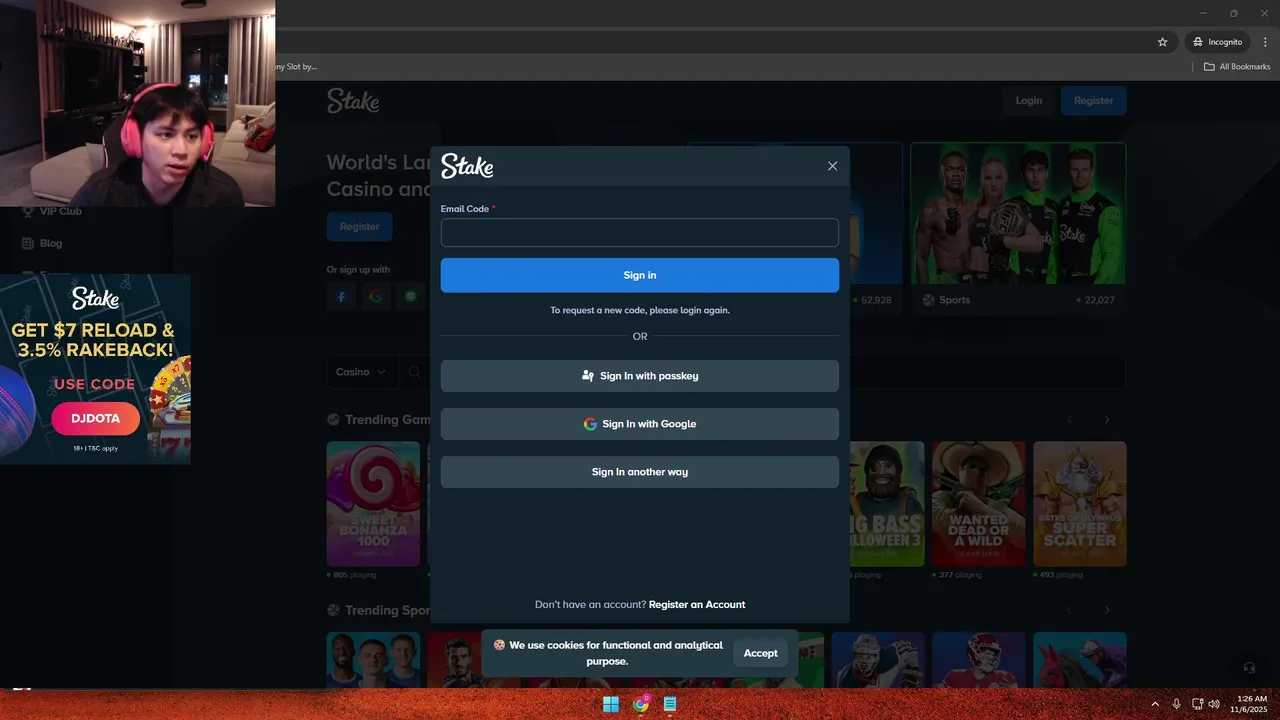Go to previous Trending Sports page
This screenshot has height=720, width=1280.
pos(1069,610)
